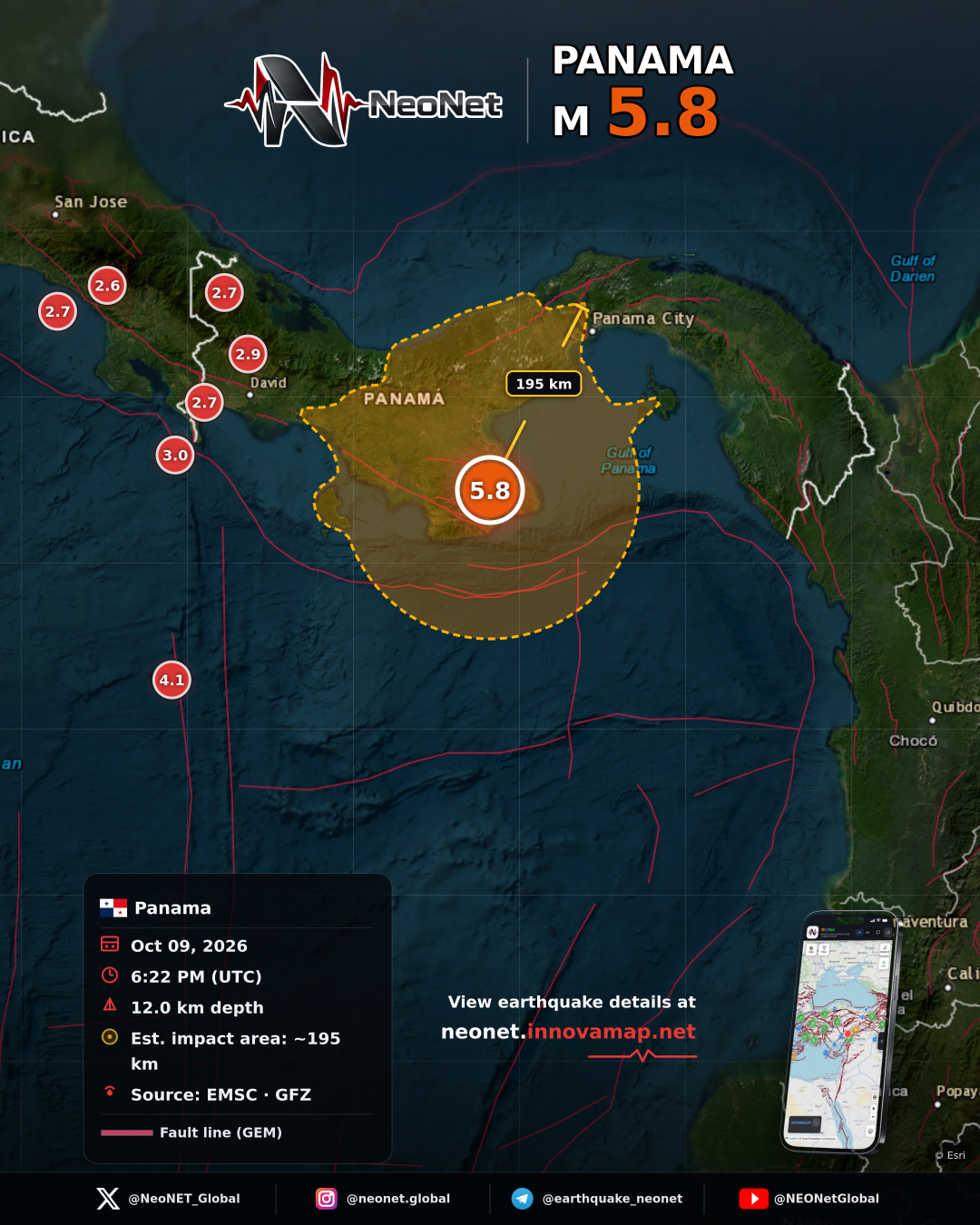The image size is (980, 1225).
Task: Open the neonet.innovamap.net link
Action: coord(568,1032)
